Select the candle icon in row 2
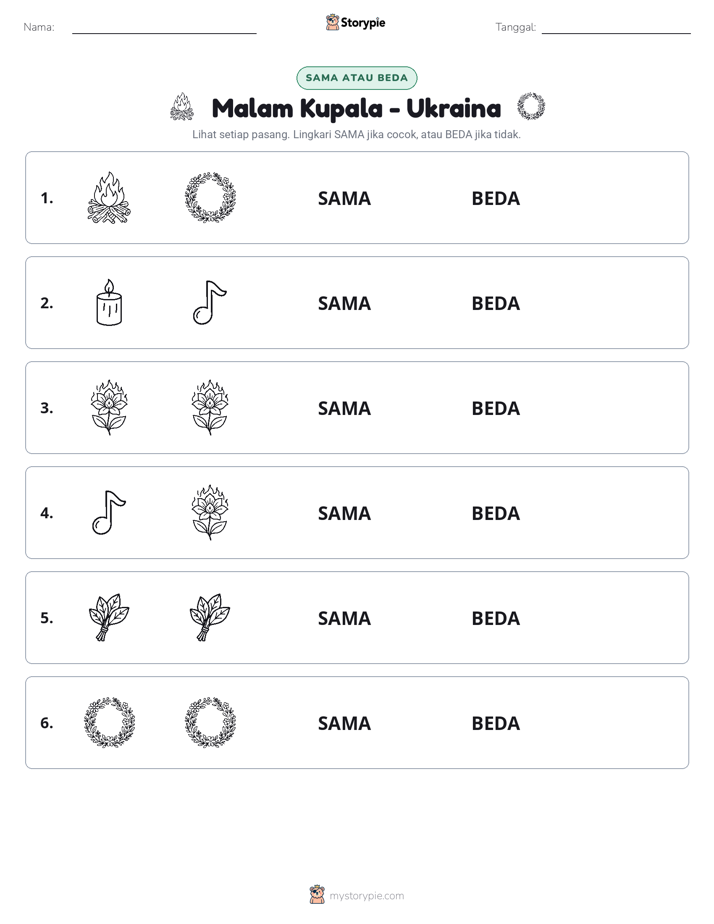The image size is (714, 924). pyautogui.click(x=109, y=302)
